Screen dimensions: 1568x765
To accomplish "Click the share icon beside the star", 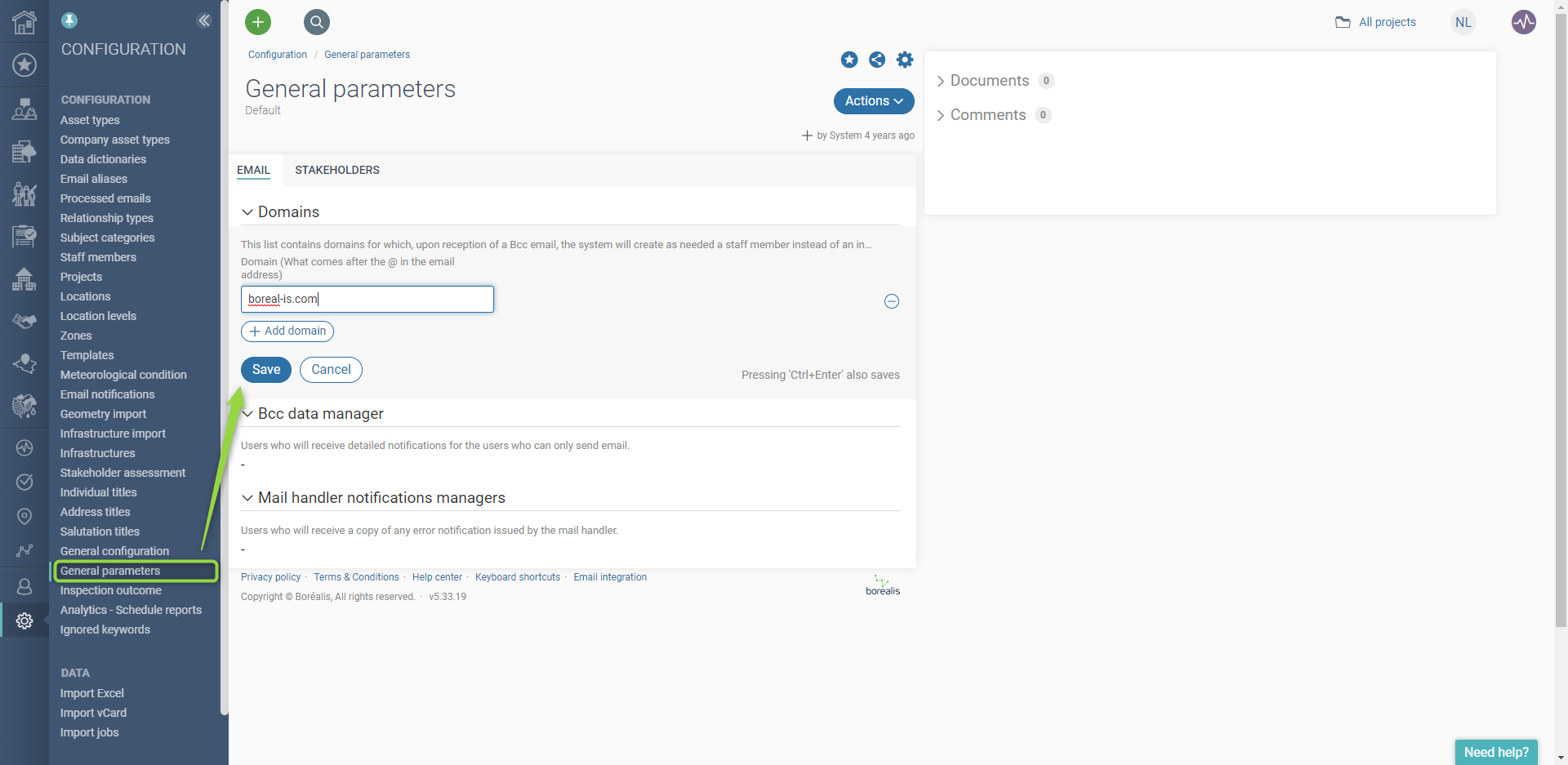I will pos(877,60).
